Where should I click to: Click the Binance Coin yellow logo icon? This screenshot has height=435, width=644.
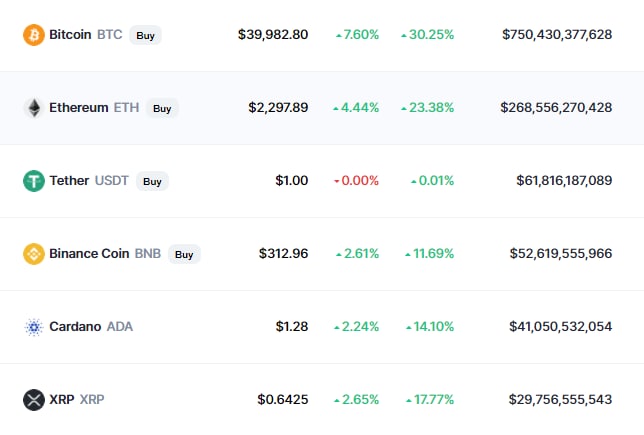point(34,254)
